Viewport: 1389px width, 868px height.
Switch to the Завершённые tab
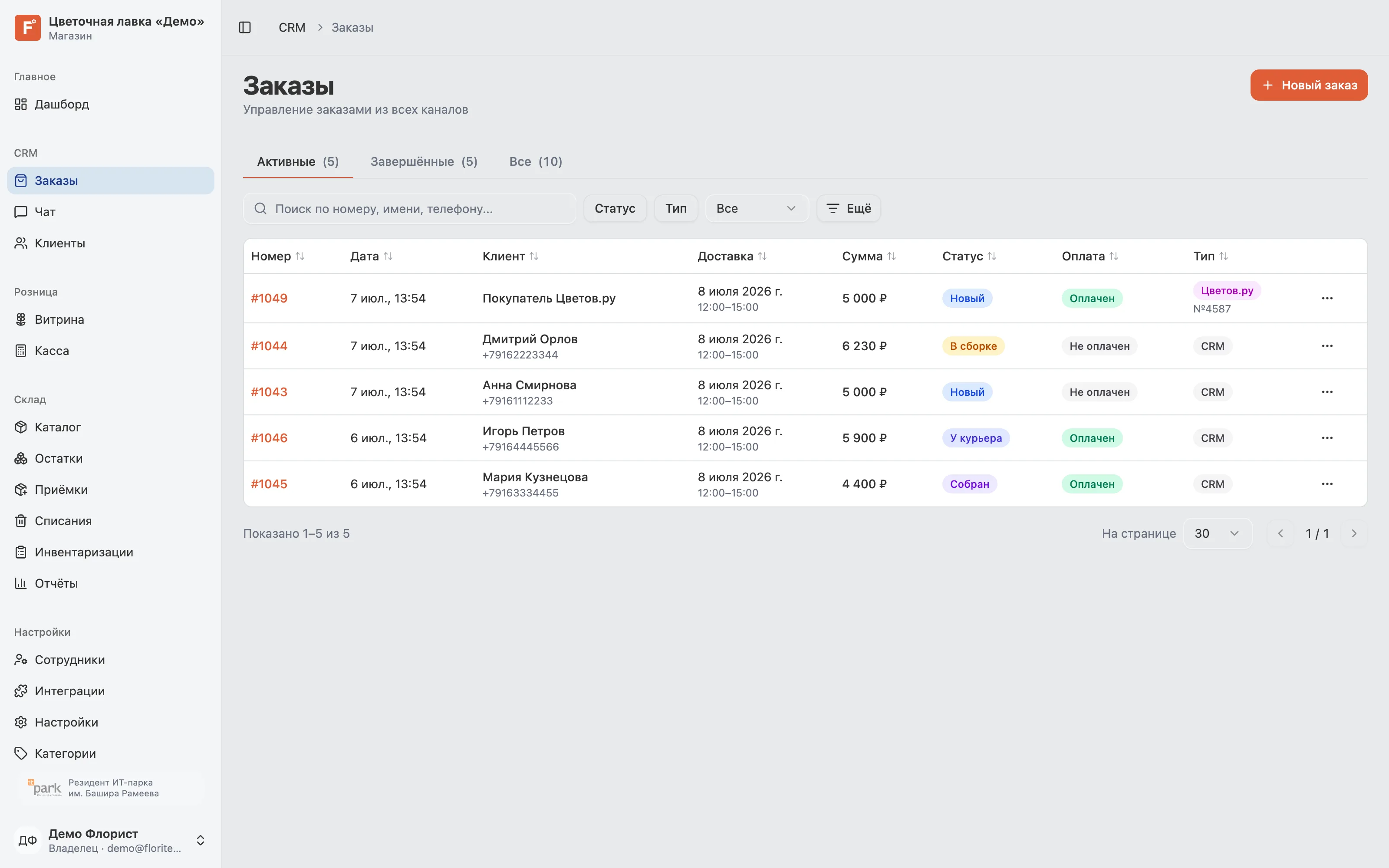[x=424, y=161]
